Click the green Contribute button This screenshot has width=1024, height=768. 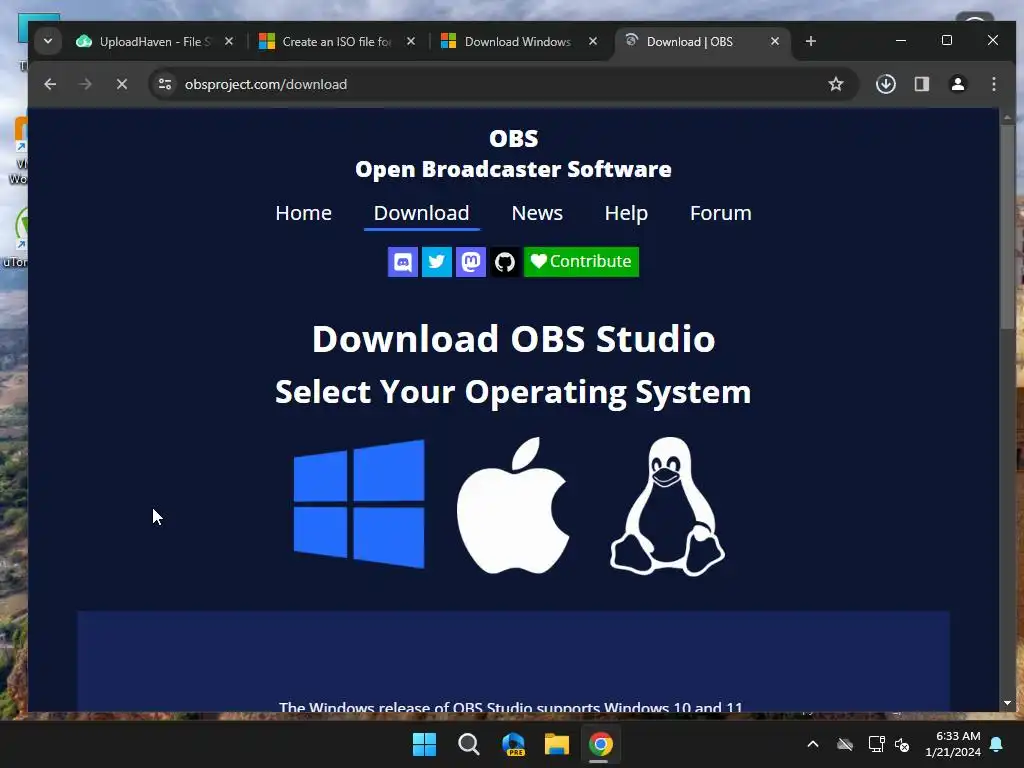(x=581, y=262)
